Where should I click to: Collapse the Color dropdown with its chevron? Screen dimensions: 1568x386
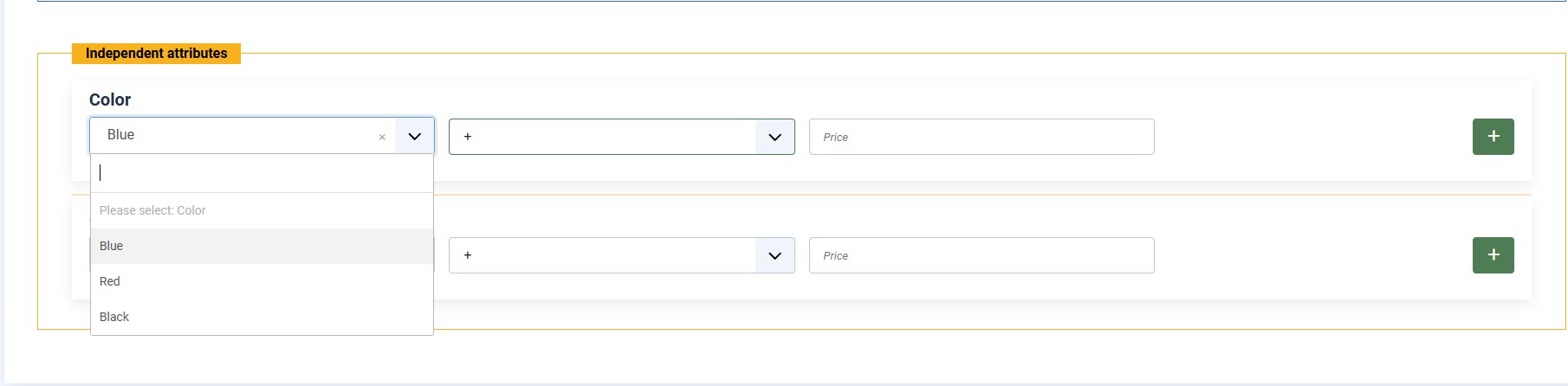(x=414, y=137)
